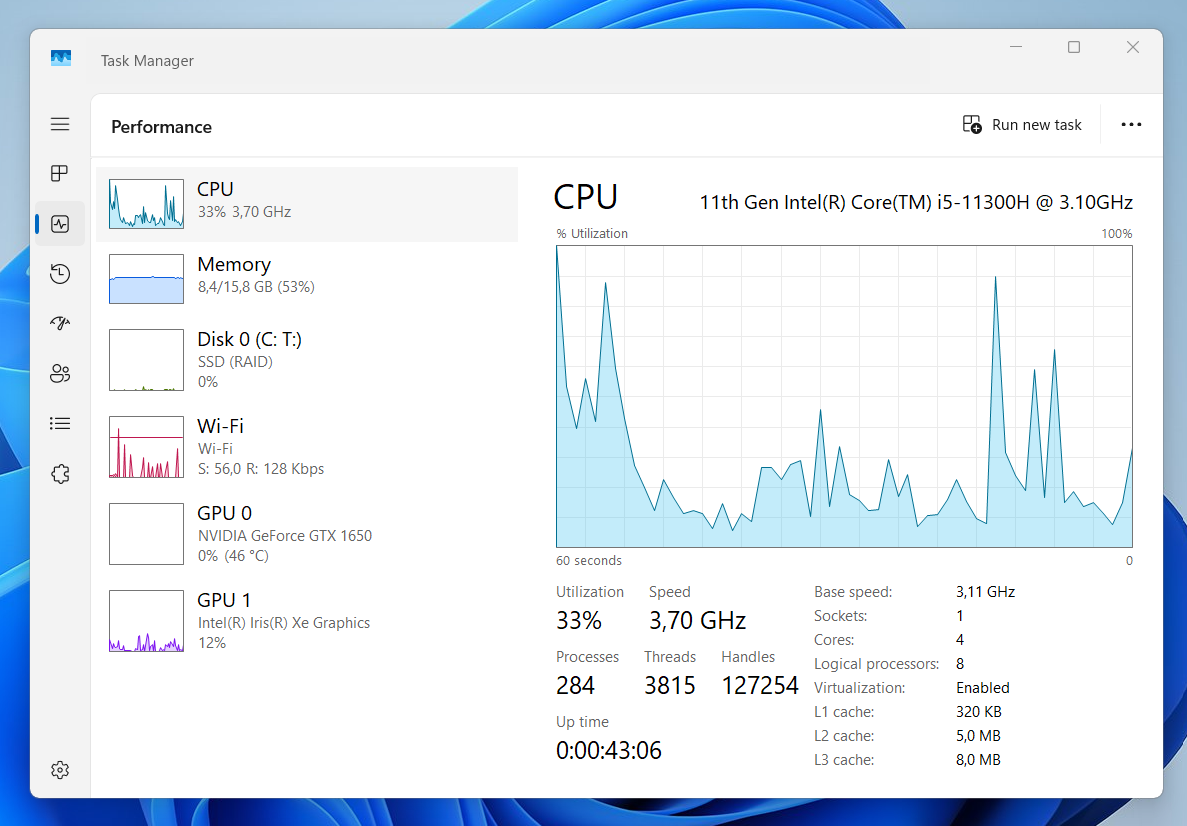Open the three-dots more options menu

point(1131,125)
